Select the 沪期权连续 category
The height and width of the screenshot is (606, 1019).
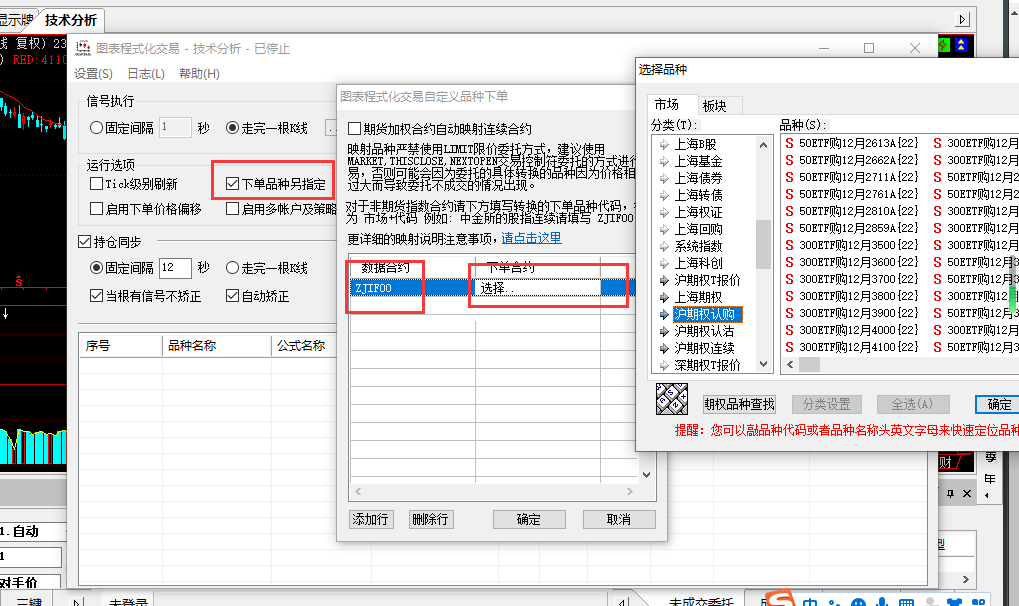(704, 348)
